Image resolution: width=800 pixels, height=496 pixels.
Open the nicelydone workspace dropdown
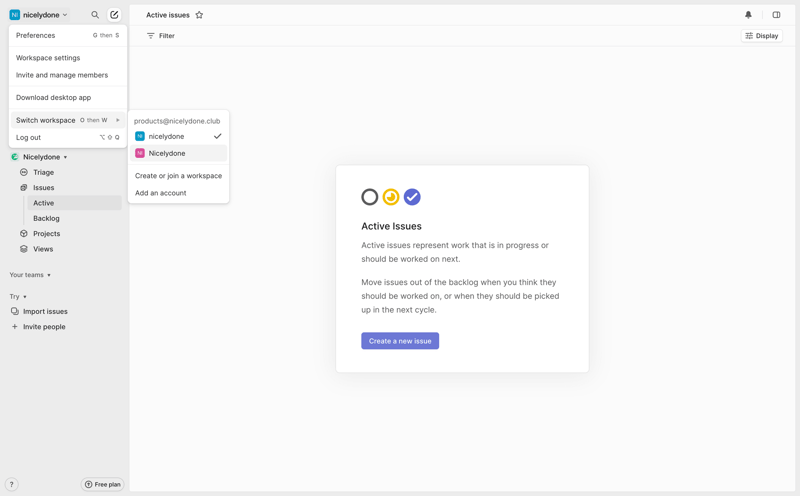[39, 15]
